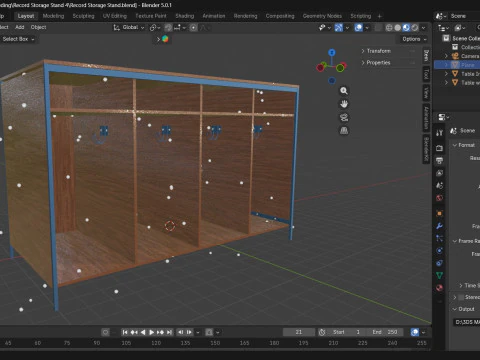Toggle snapping magnet in the header

[168, 27]
